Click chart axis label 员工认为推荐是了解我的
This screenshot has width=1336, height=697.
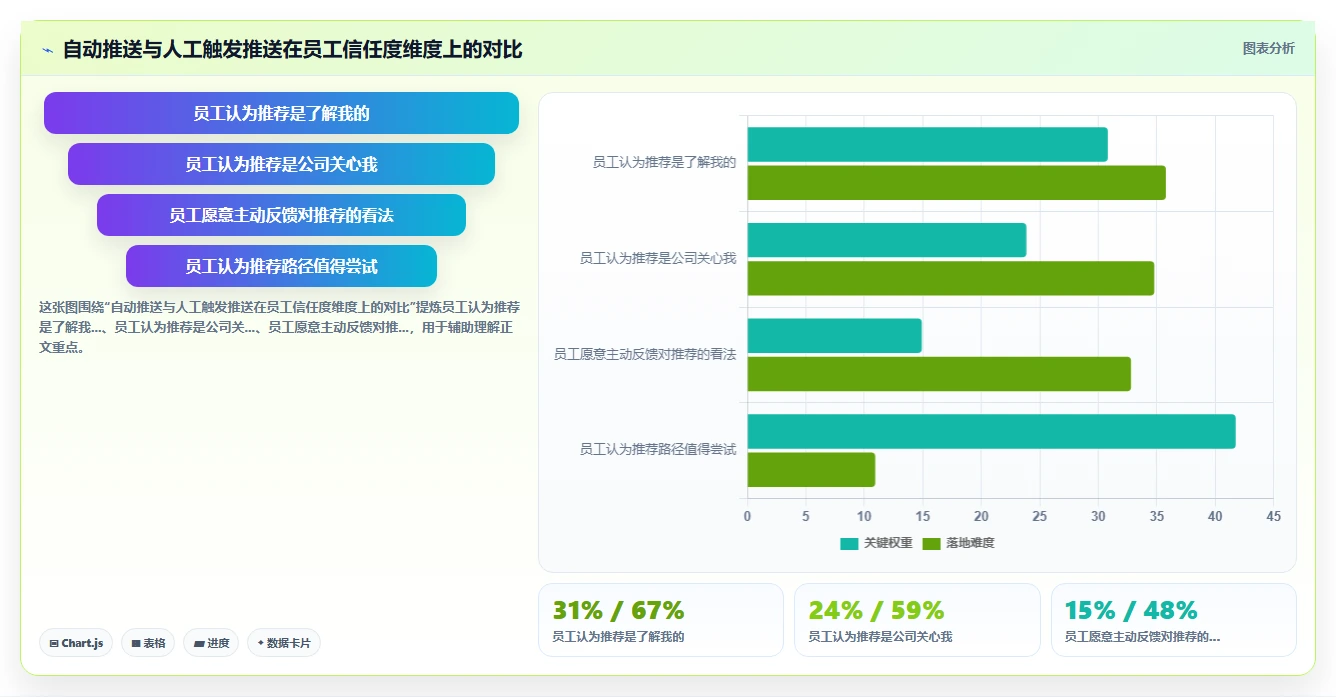pos(664,162)
